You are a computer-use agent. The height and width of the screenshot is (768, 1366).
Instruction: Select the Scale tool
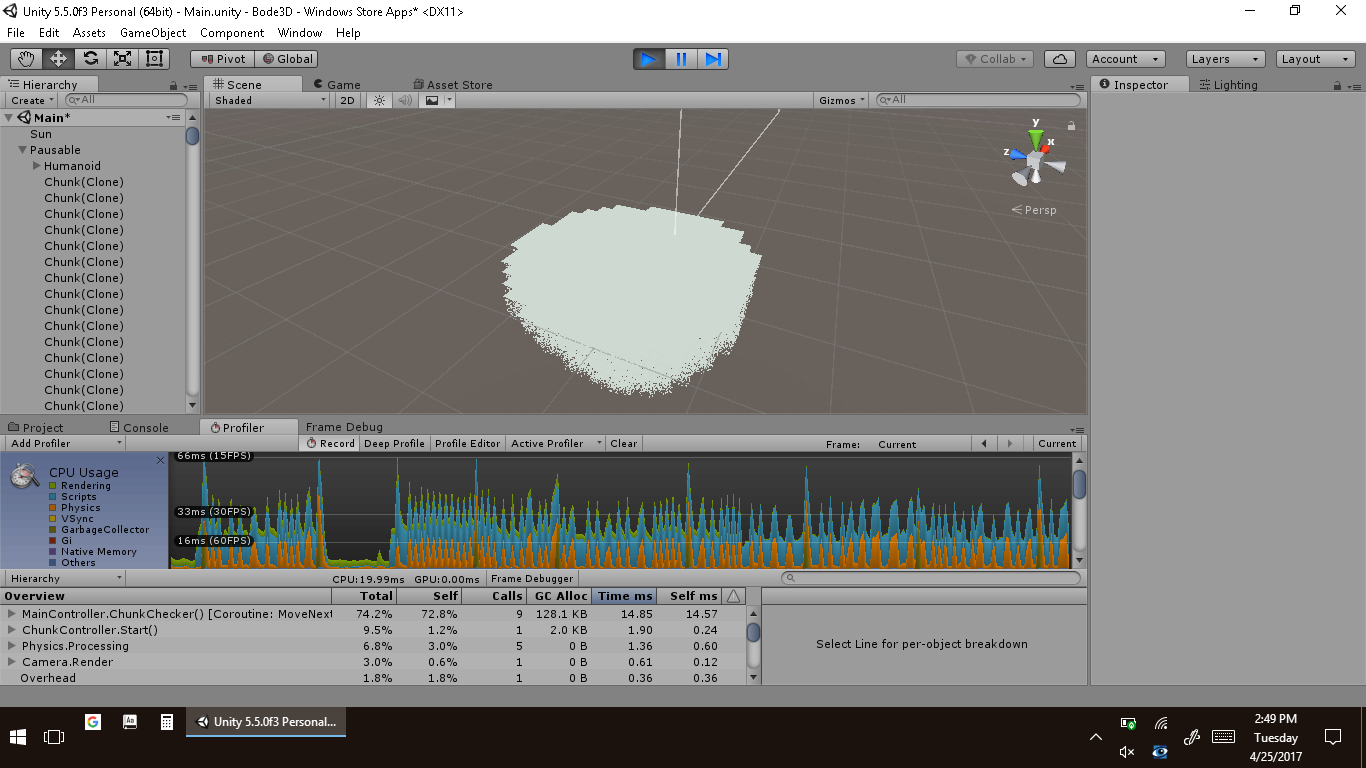tap(123, 59)
